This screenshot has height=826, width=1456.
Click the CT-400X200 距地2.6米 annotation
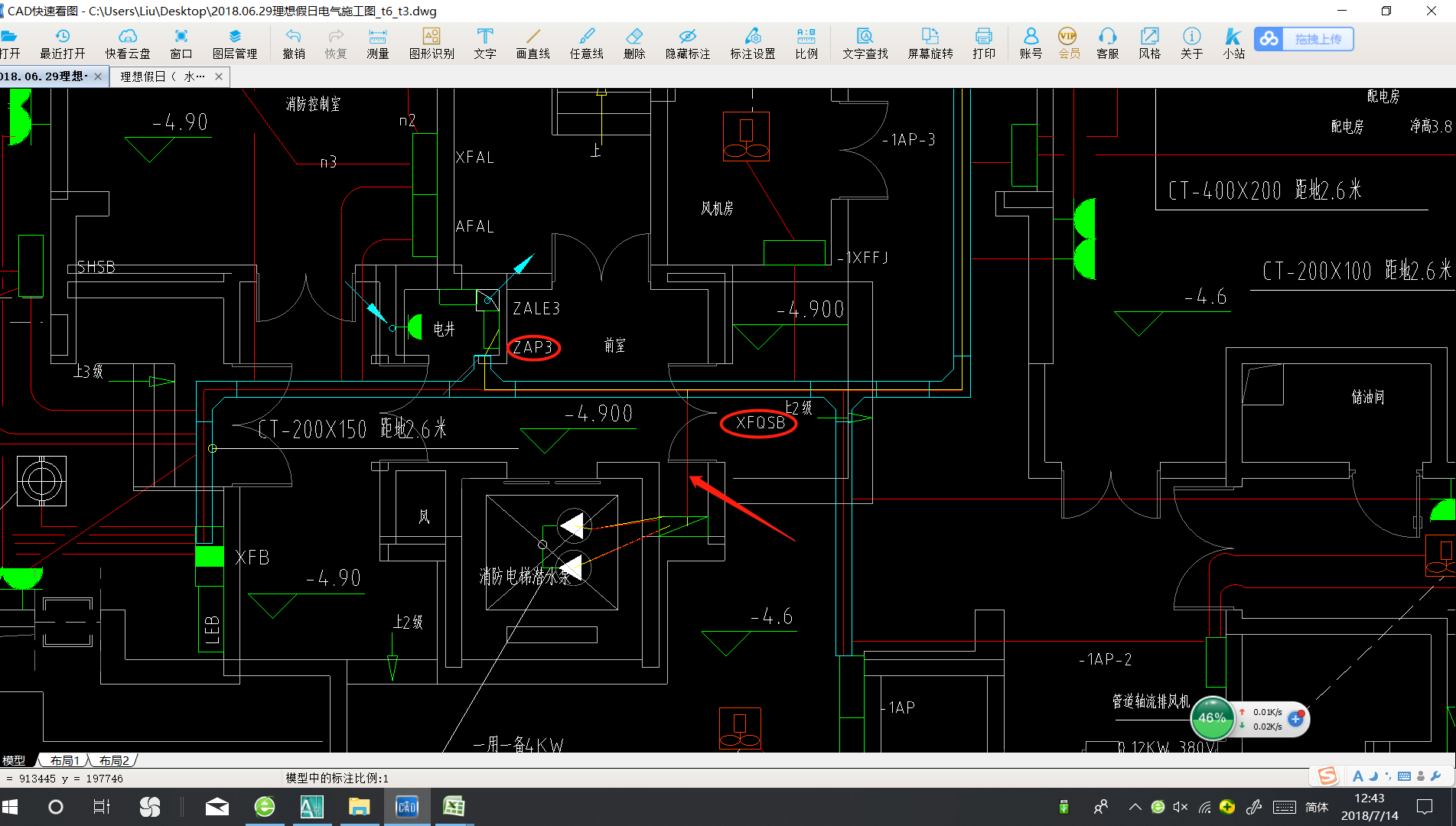tap(1265, 190)
